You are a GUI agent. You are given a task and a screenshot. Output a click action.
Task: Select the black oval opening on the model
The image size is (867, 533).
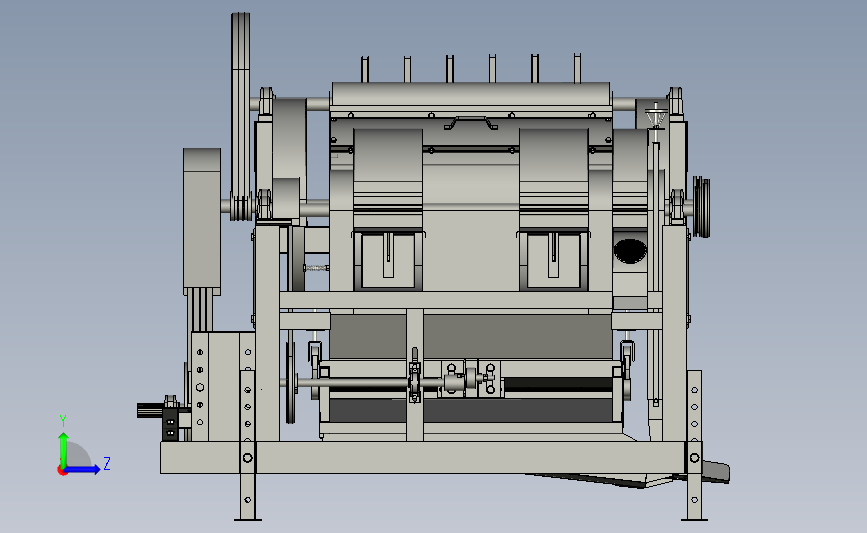[630, 250]
